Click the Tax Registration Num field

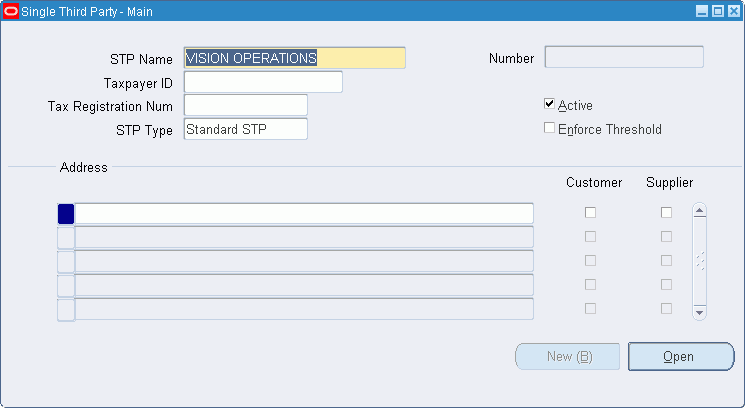(x=246, y=105)
